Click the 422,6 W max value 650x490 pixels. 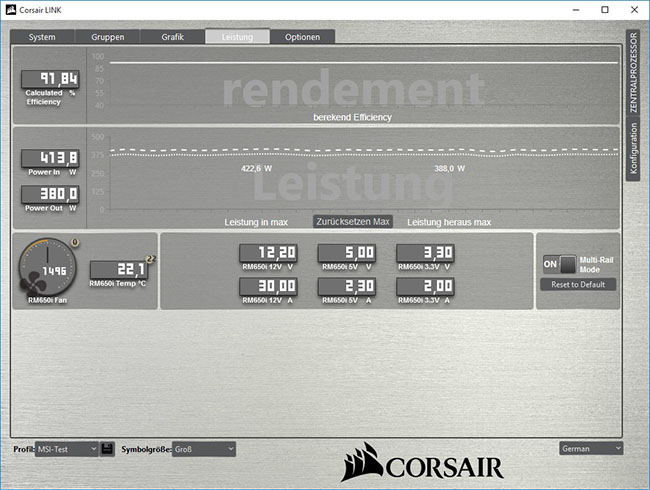click(x=257, y=168)
